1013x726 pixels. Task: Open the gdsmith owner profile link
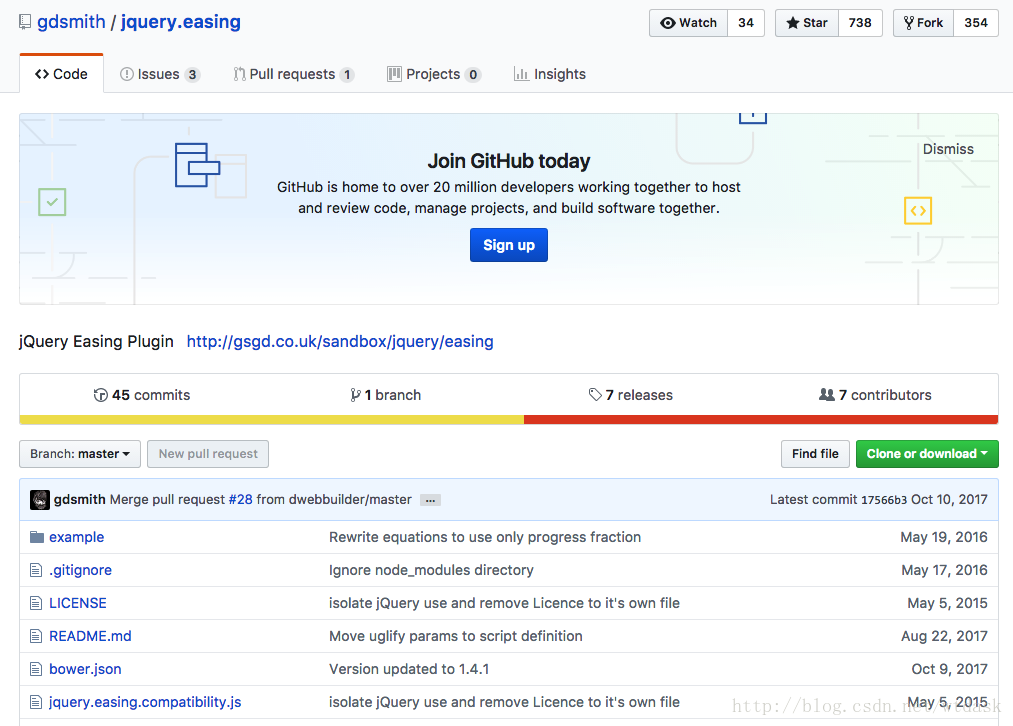click(x=71, y=22)
